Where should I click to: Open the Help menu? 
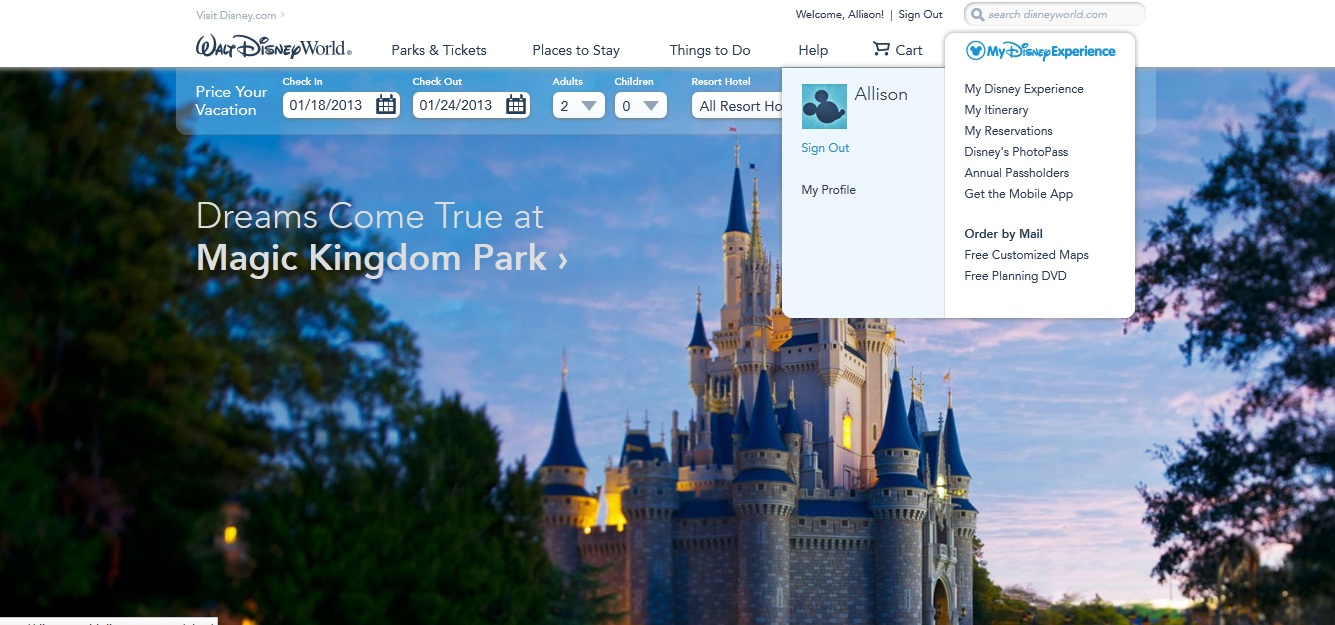point(813,50)
